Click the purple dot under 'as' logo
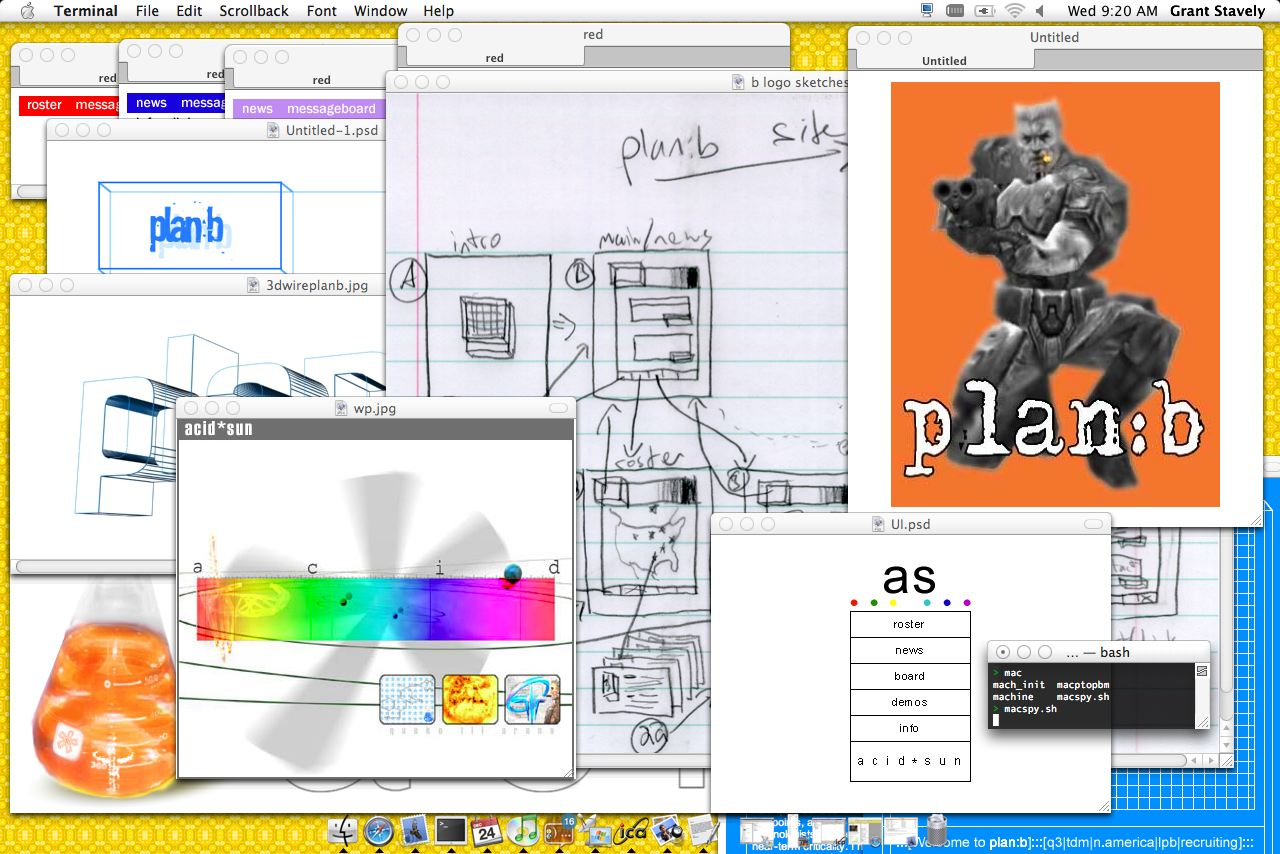This screenshot has width=1280, height=854. coord(967,602)
